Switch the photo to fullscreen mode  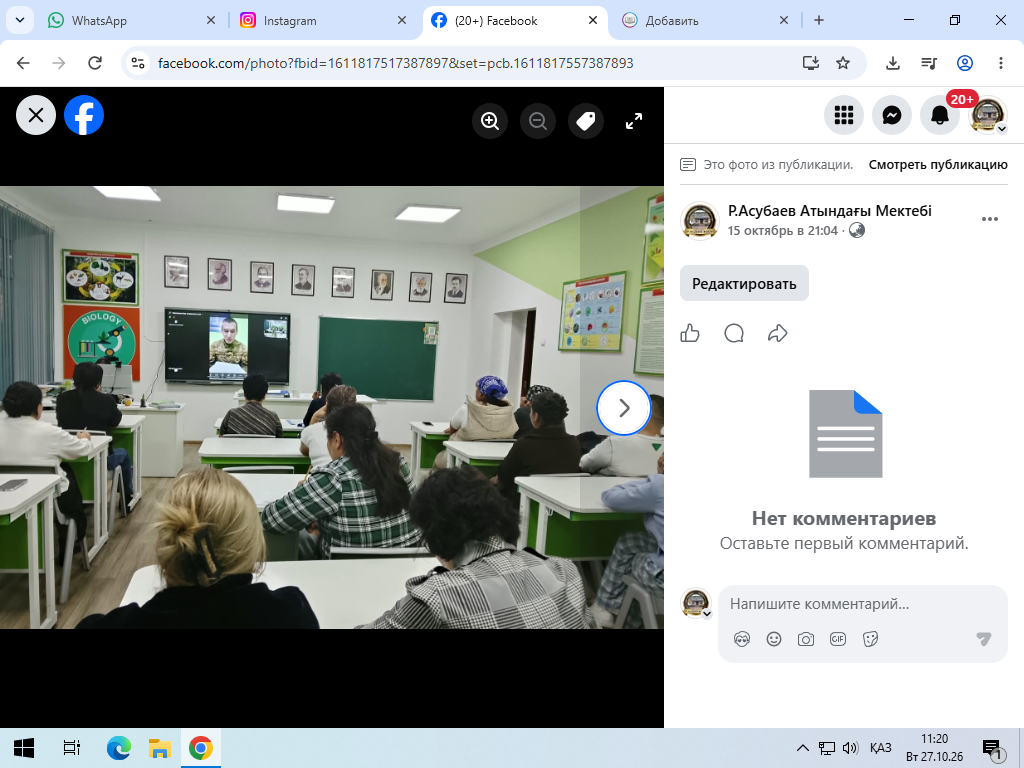(633, 121)
